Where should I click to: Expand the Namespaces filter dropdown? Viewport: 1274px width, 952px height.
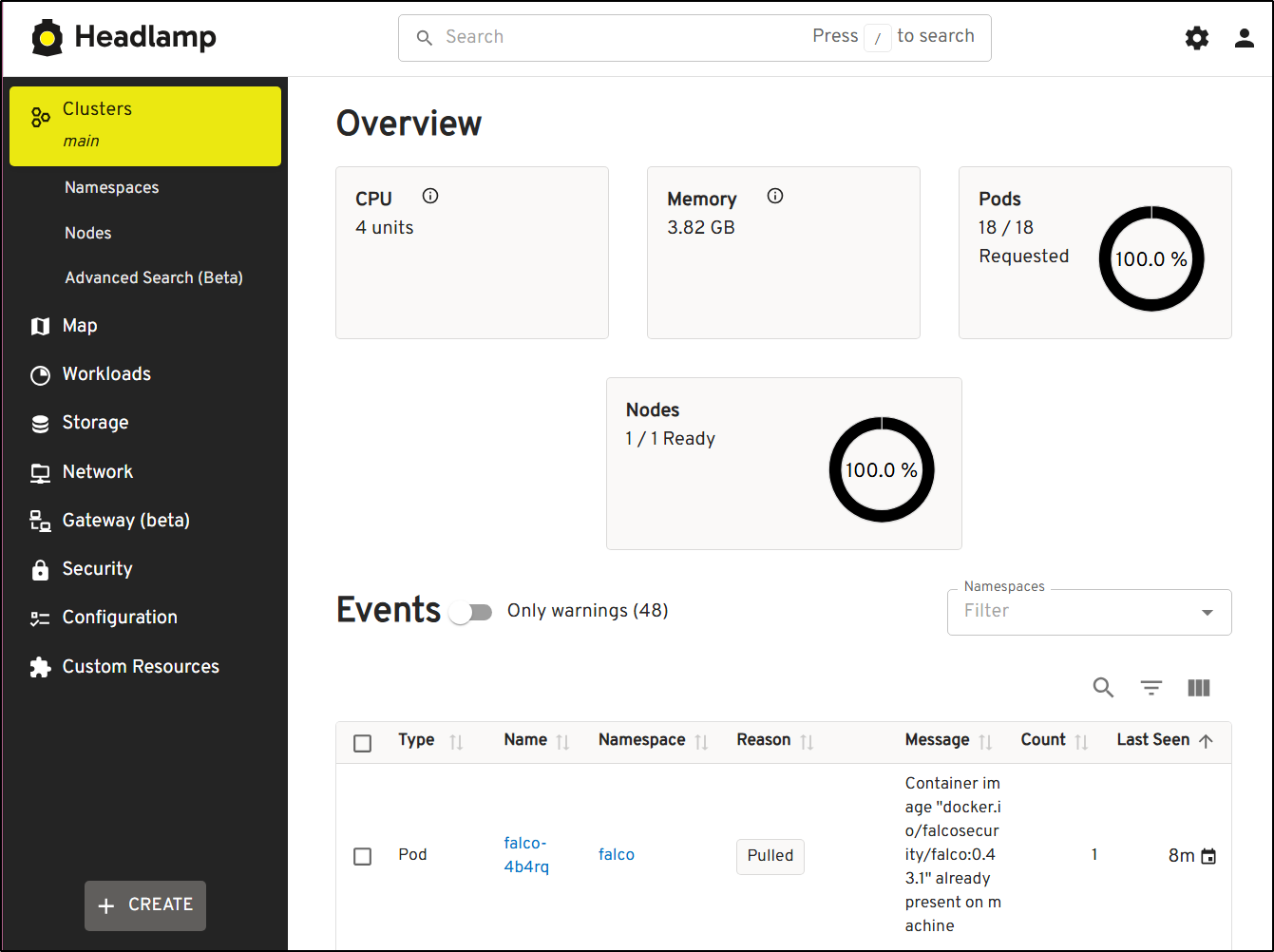pos(1207,612)
